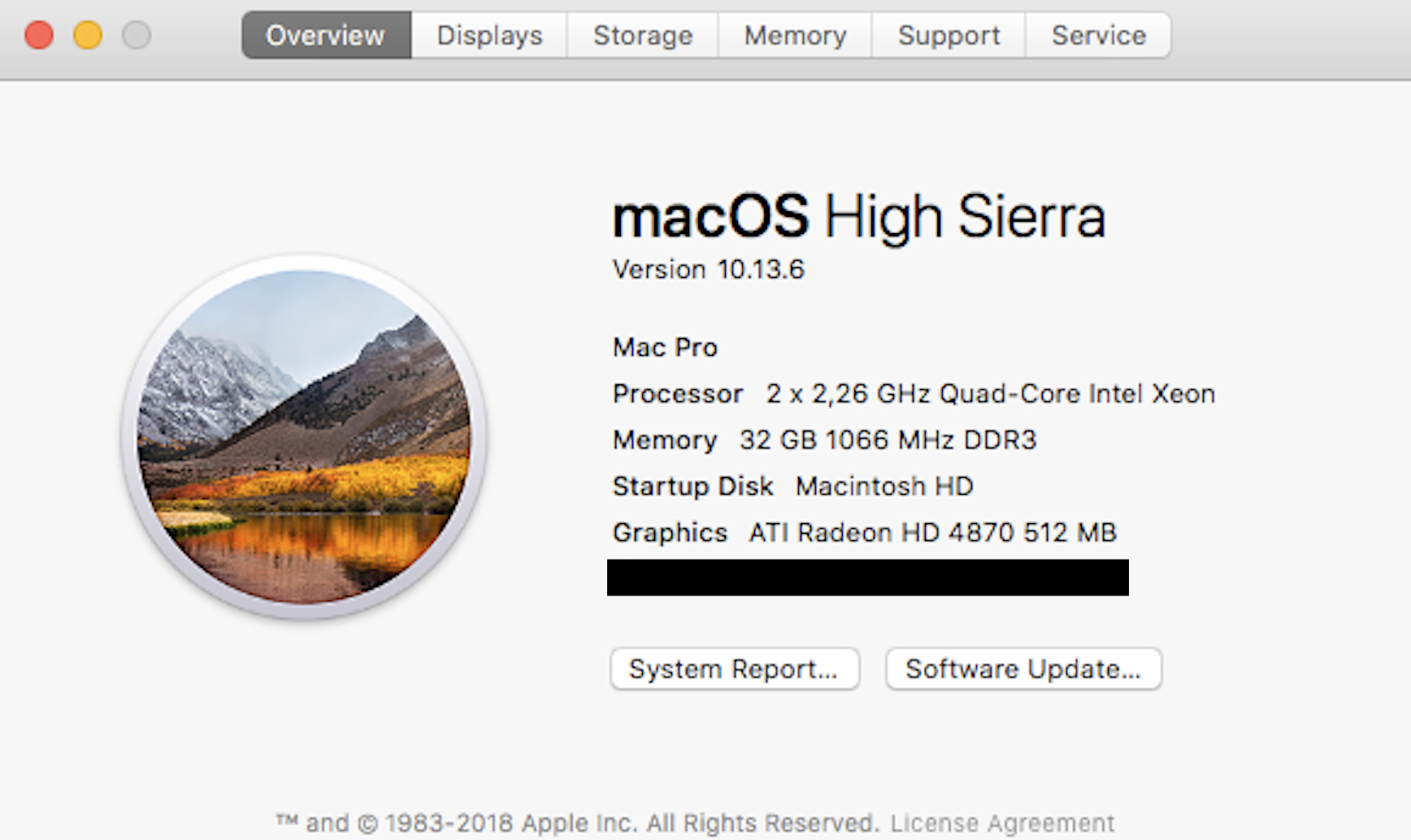This screenshot has width=1411, height=840.
Task: Go to the Memory tab
Action: point(795,36)
